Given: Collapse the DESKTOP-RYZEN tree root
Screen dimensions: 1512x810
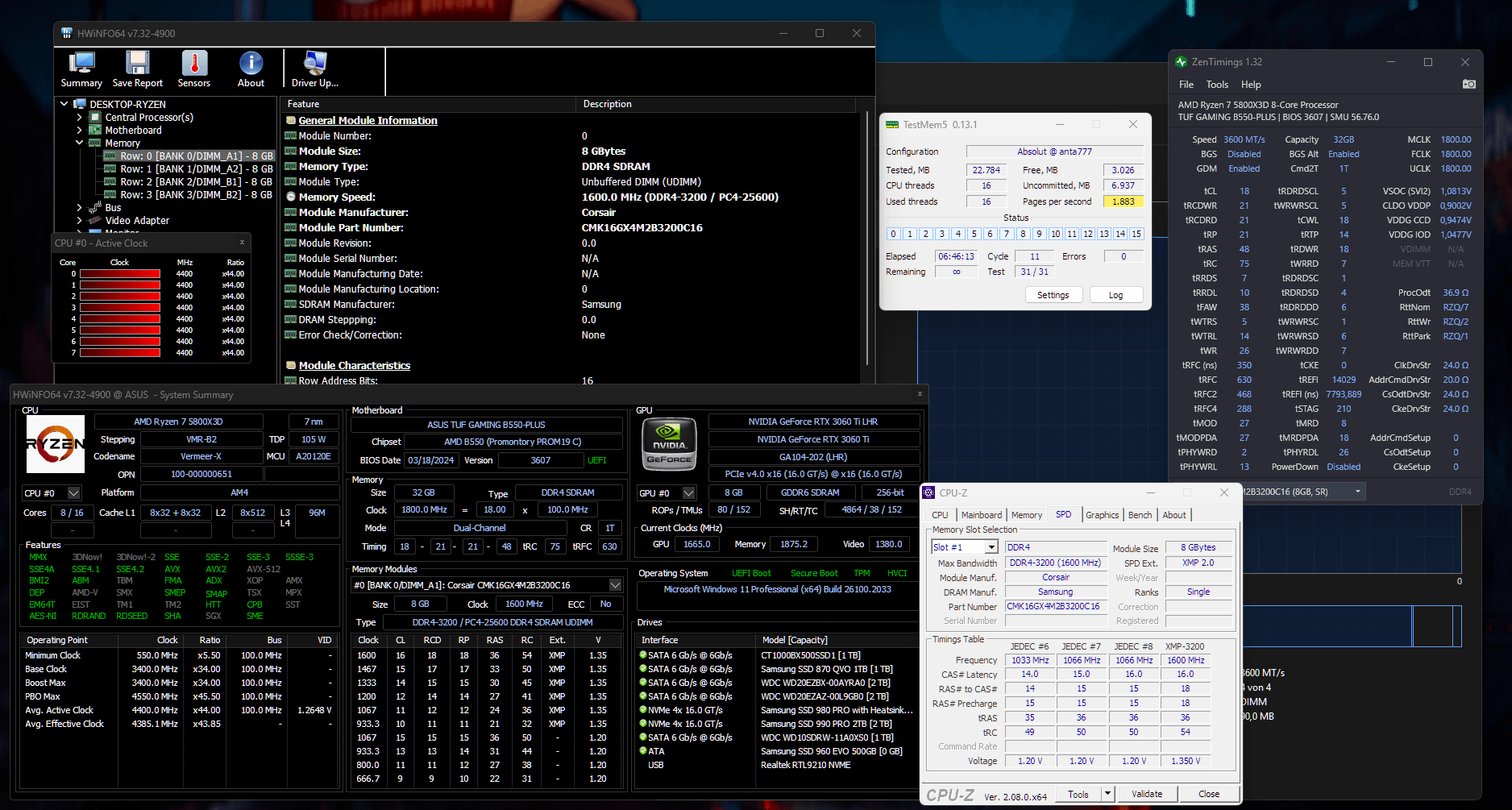Looking at the screenshot, I should pos(64,104).
